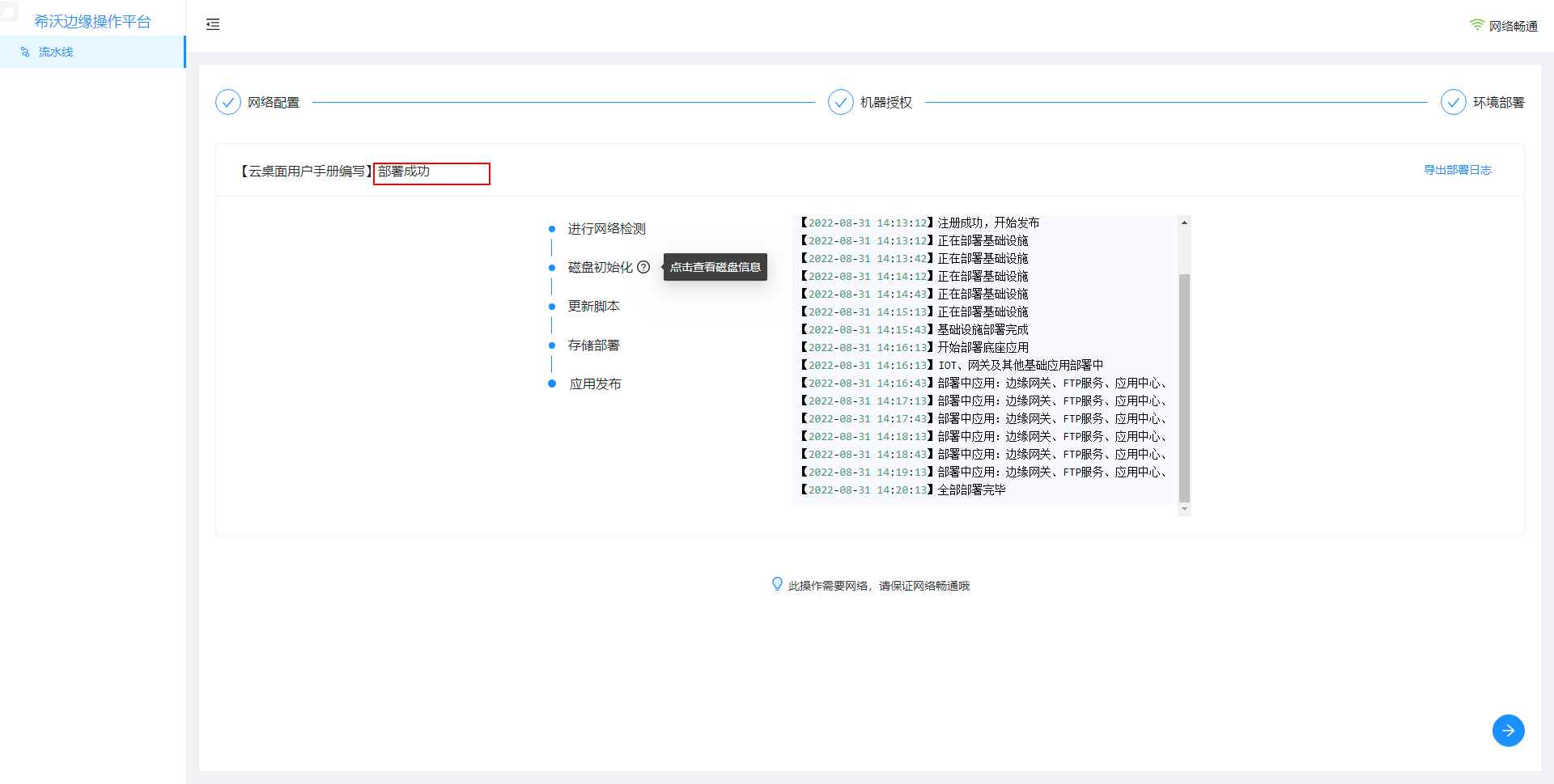
Task: Click the 全部部署完毕 log entry
Action: (x=971, y=490)
